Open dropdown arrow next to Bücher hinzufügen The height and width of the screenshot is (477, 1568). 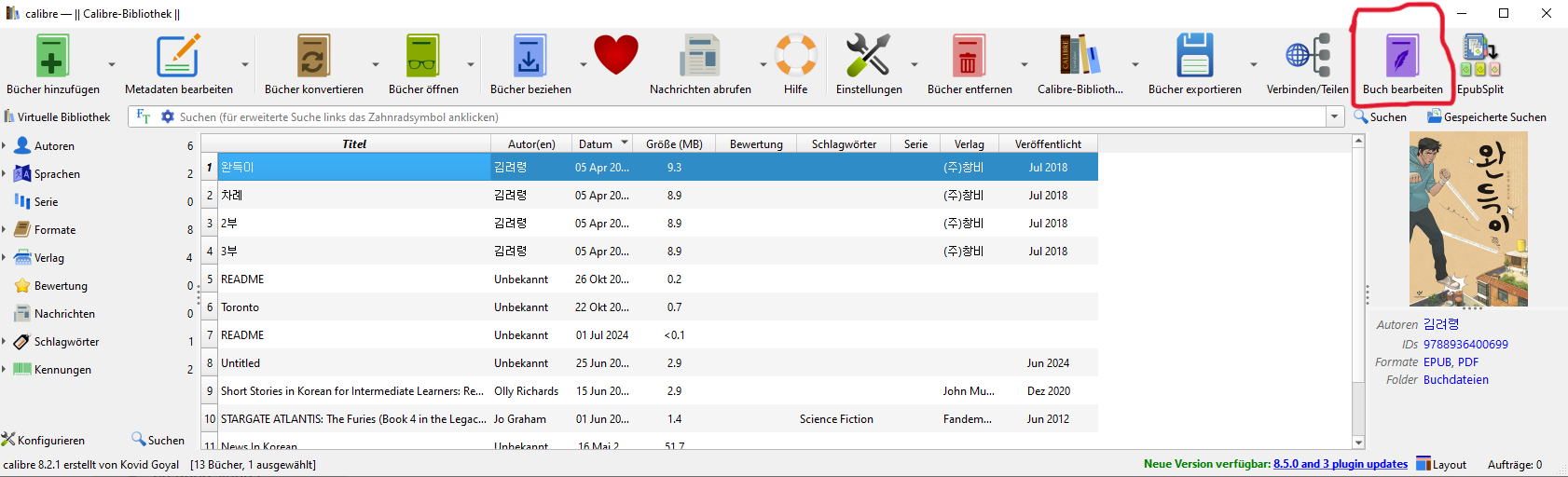pos(112,64)
